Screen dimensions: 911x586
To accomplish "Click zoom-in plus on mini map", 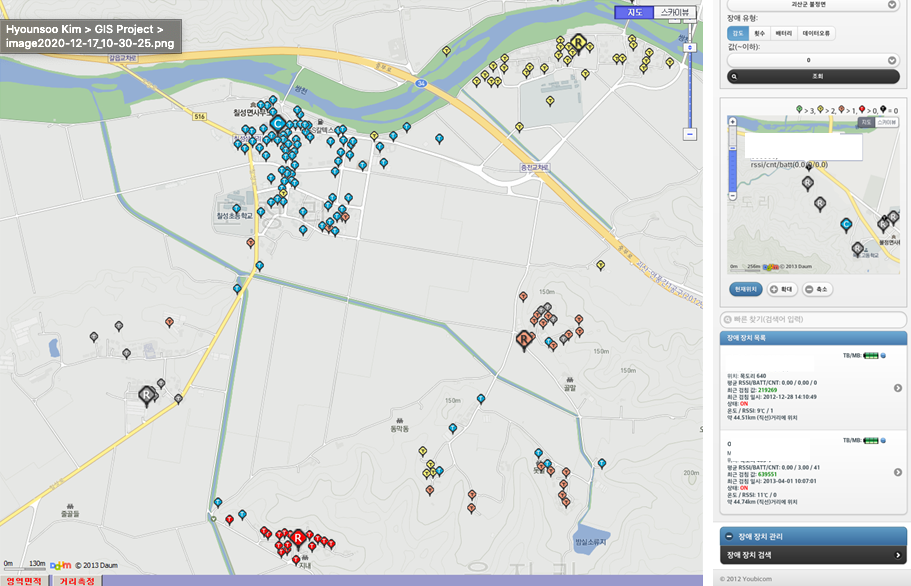I will [733, 122].
